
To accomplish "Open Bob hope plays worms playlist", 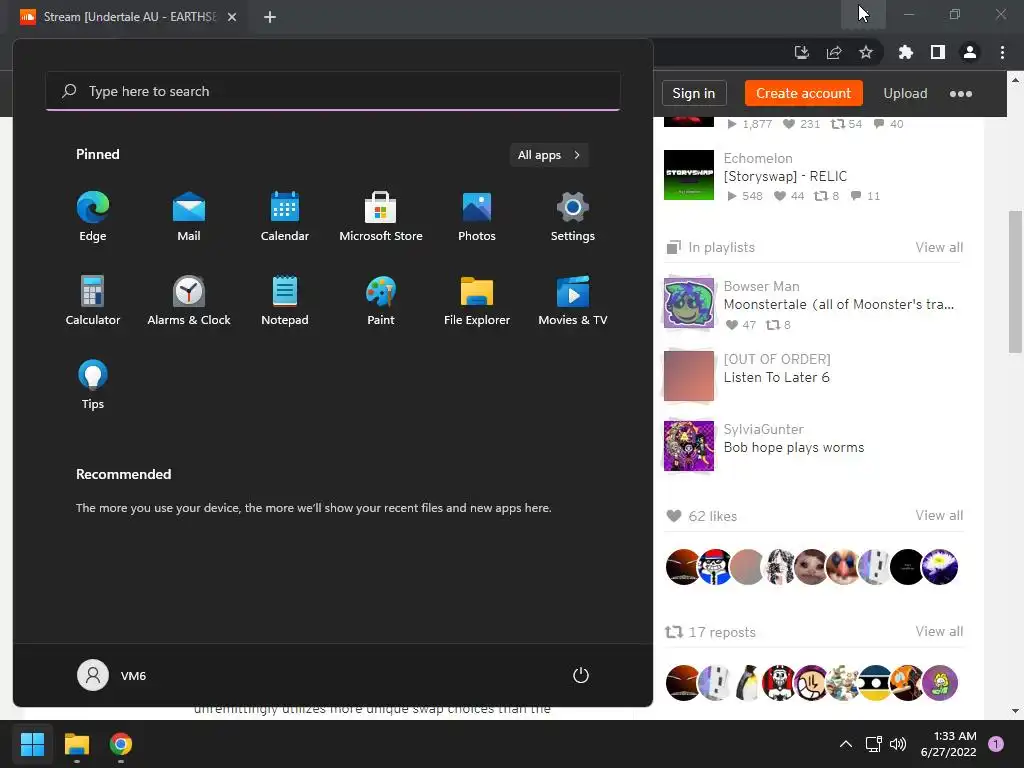I will (793, 447).
